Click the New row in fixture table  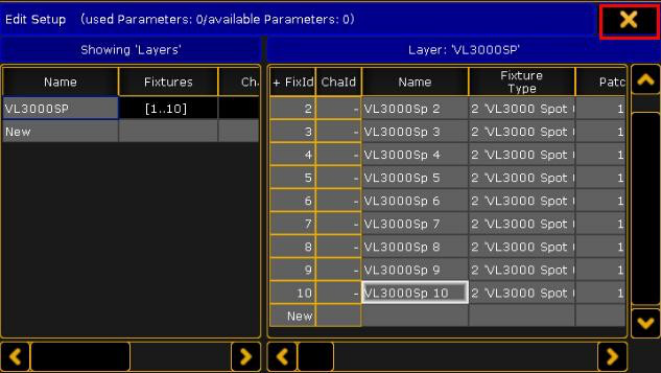447,316
